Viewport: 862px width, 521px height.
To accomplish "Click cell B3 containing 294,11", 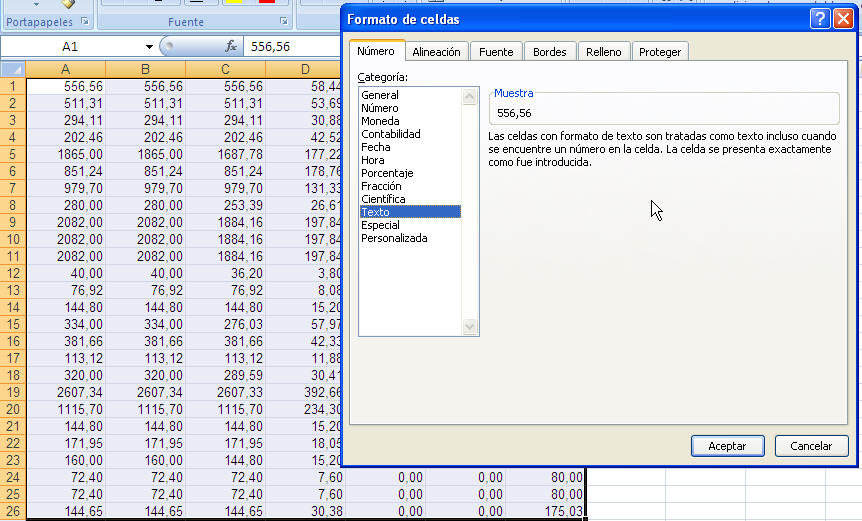I will pos(146,120).
